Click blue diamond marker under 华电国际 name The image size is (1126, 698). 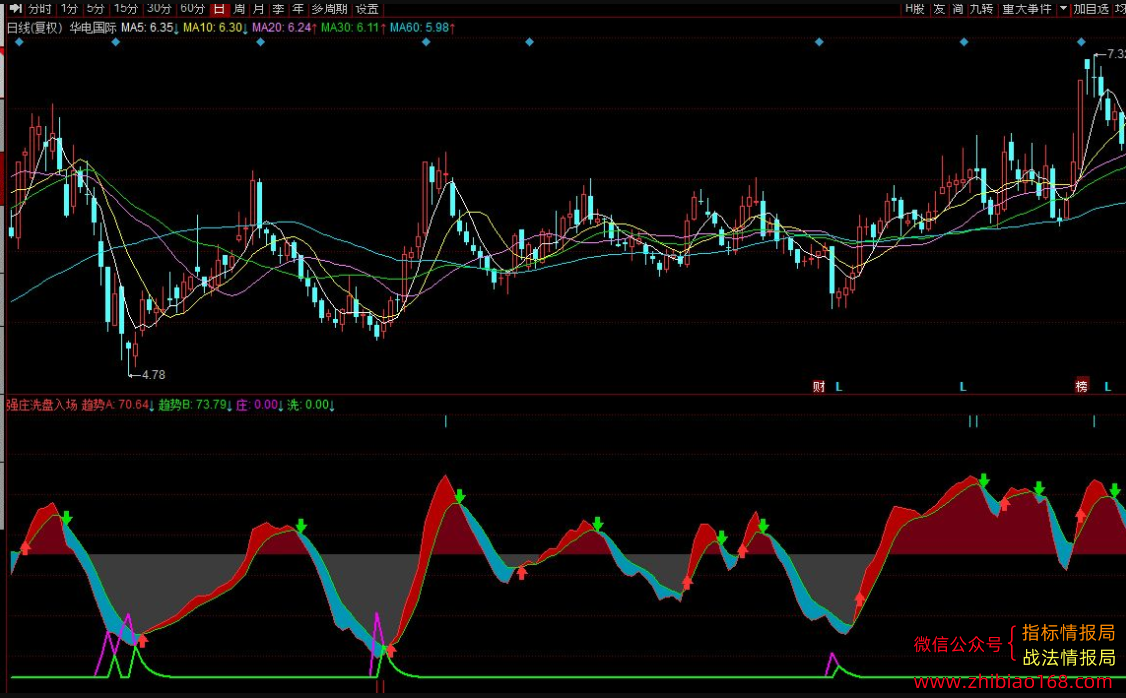coord(116,42)
